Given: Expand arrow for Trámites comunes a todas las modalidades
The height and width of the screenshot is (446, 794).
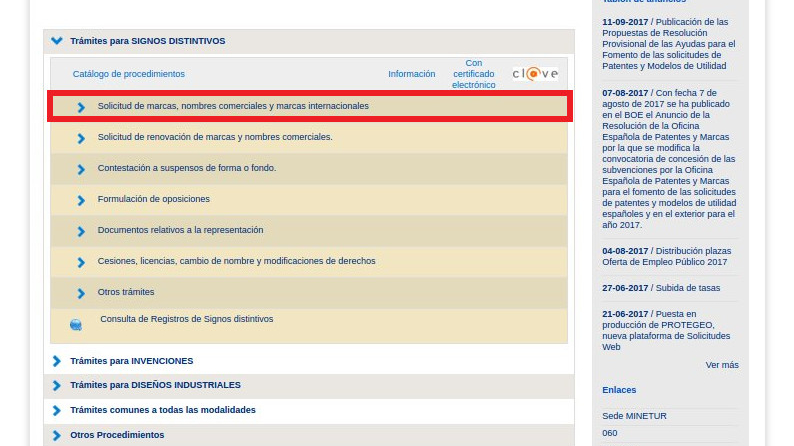Looking at the screenshot, I should click(x=57, y=410).
